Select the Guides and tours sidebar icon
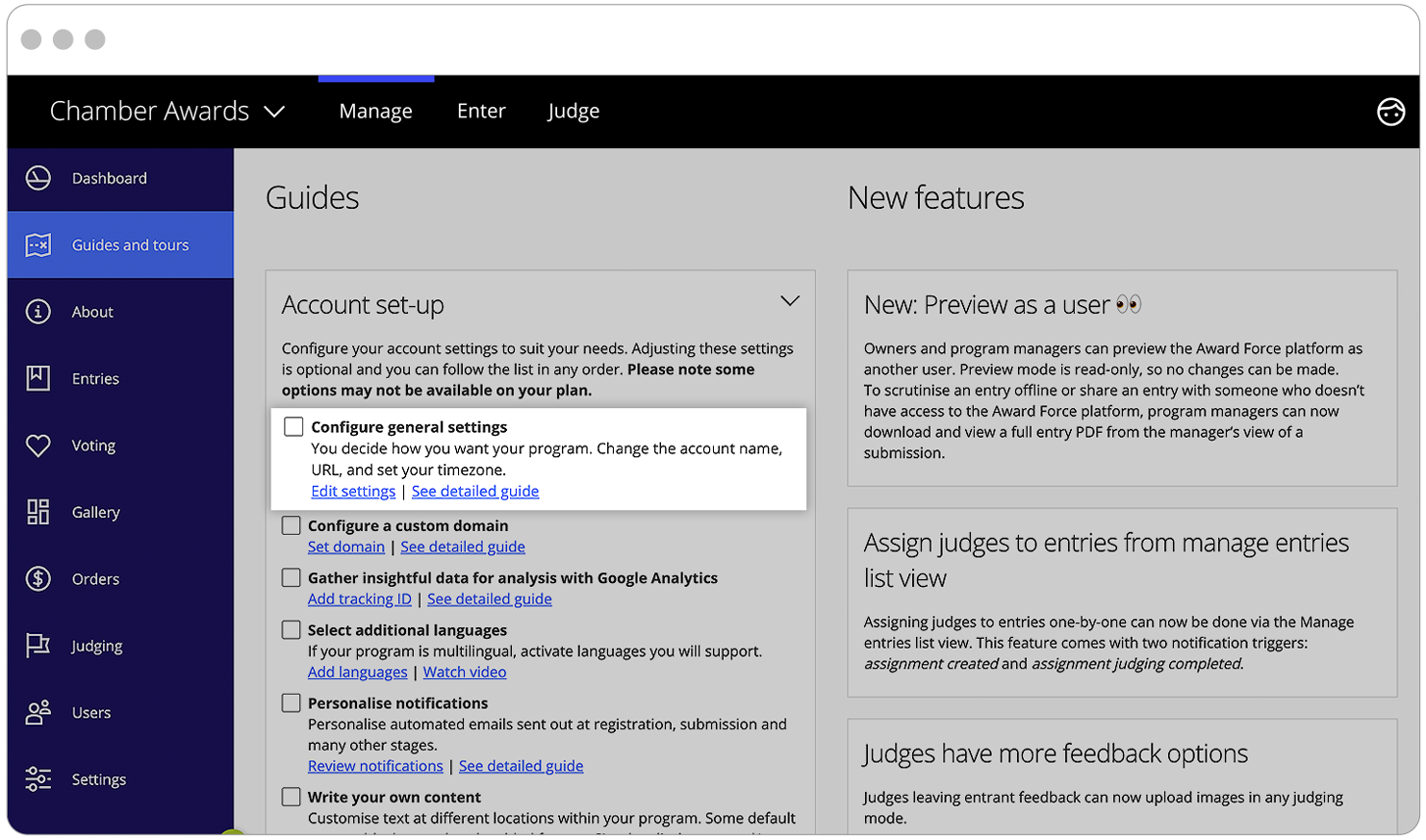The image size is (1426, 840). 38,244
